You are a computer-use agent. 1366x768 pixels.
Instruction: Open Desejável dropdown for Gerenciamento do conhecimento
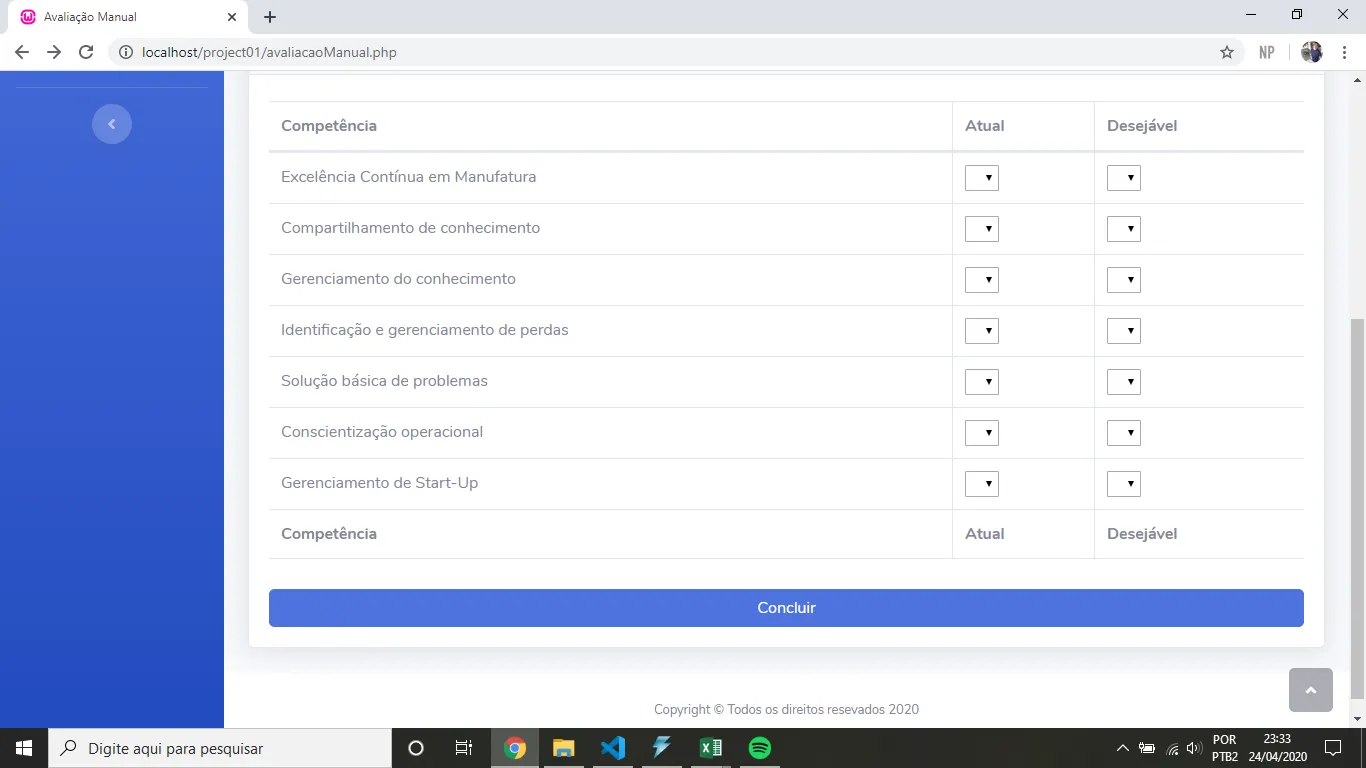point(1124,280)
